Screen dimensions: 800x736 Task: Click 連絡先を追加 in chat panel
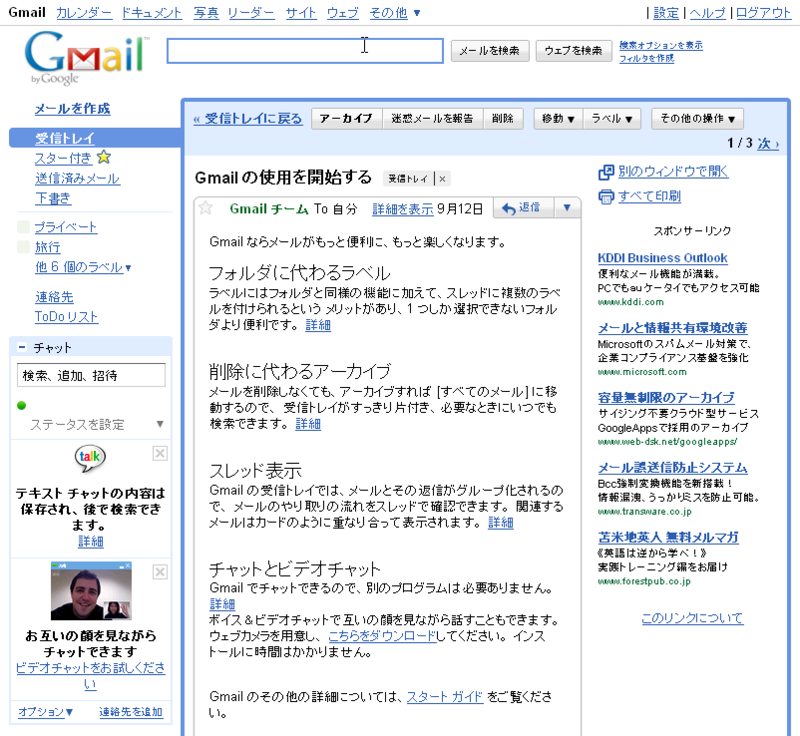coord(131,712)
